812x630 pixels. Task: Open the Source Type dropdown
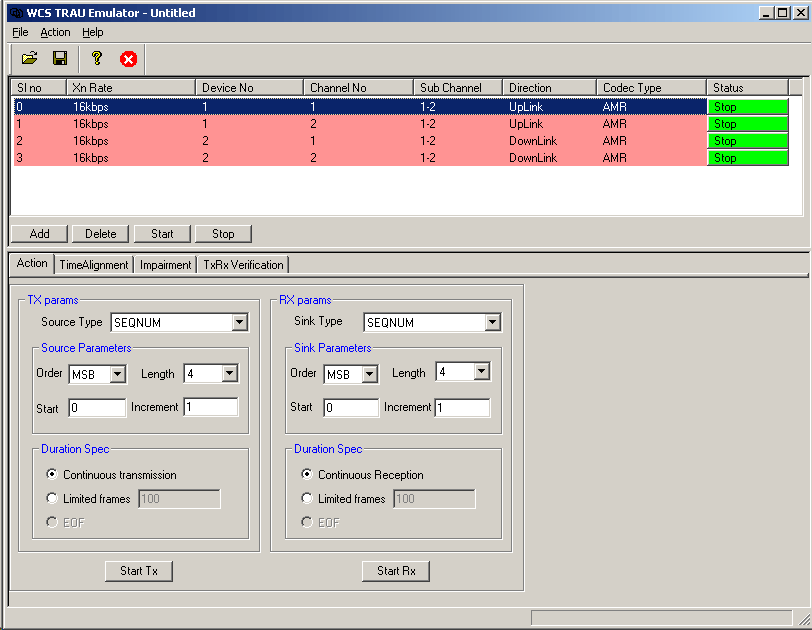(x=239, y=323)
